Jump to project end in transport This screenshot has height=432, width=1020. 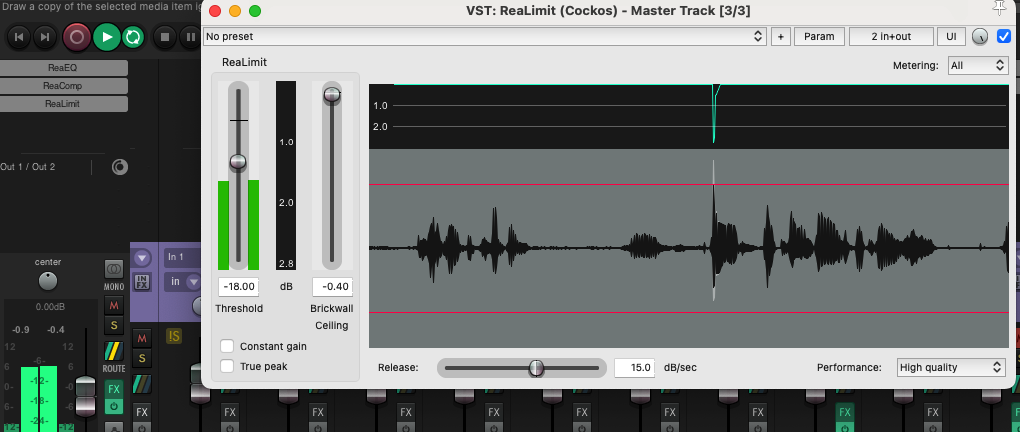[44, 37]
